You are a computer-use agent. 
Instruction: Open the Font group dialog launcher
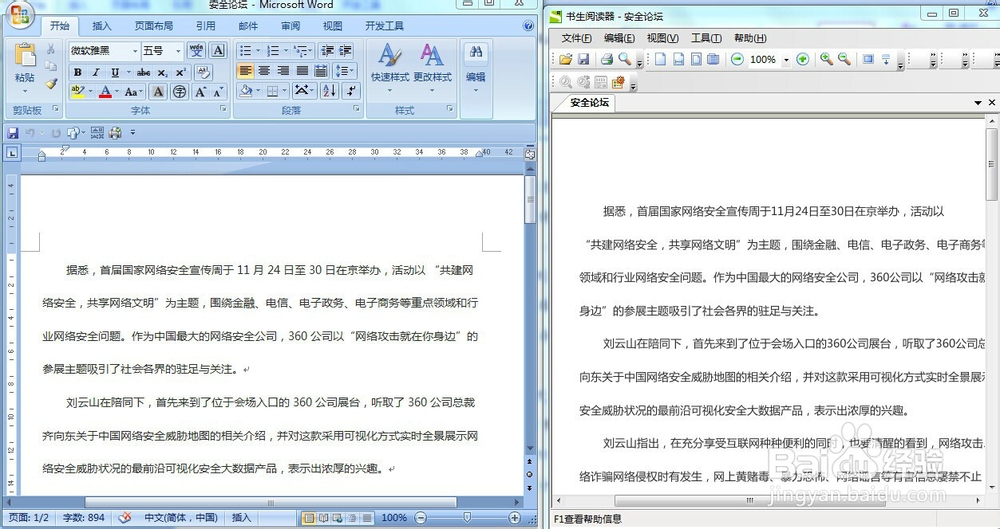(223, 109)
